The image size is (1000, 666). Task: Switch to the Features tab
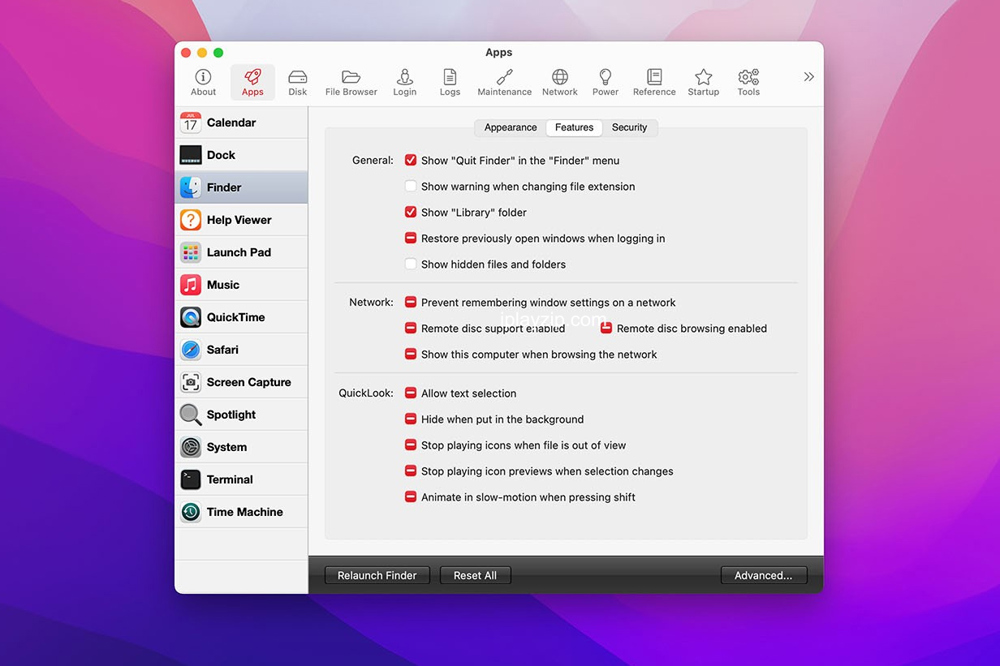click(574, 128)
